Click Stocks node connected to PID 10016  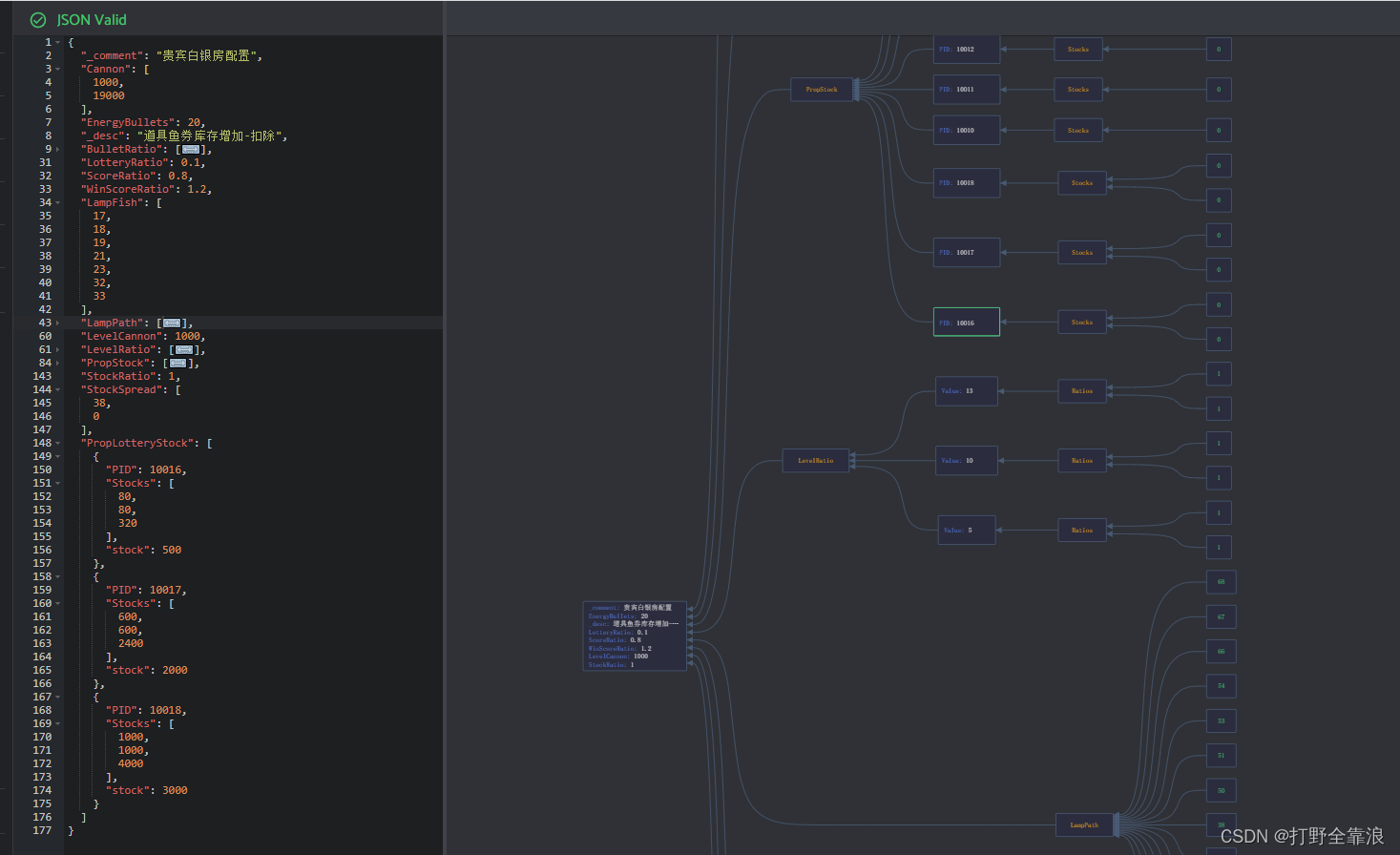pos(1082,323)
